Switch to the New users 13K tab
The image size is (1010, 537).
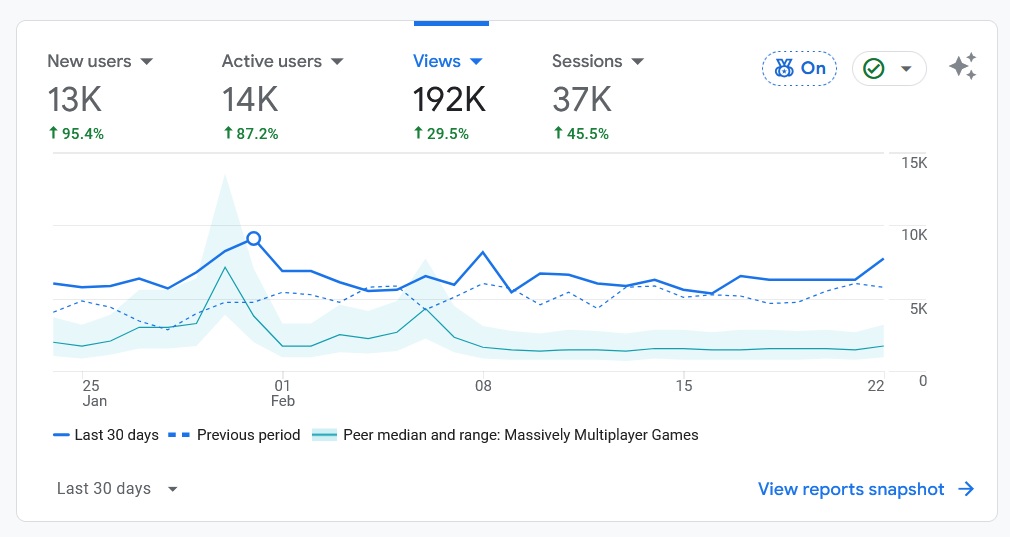click(75, 99)
